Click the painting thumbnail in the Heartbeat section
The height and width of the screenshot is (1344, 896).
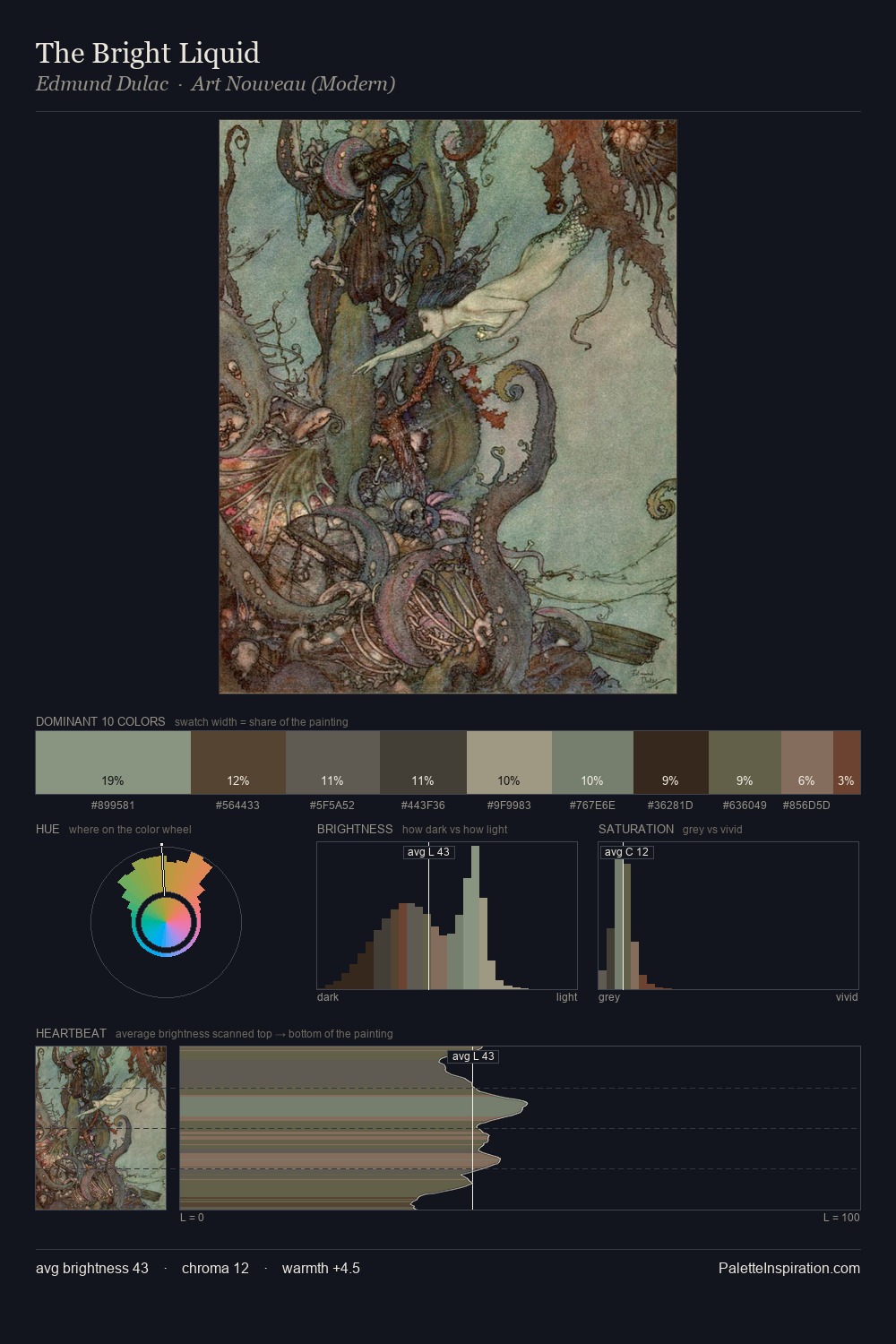pyautogui.click(x=100, y=1128)
